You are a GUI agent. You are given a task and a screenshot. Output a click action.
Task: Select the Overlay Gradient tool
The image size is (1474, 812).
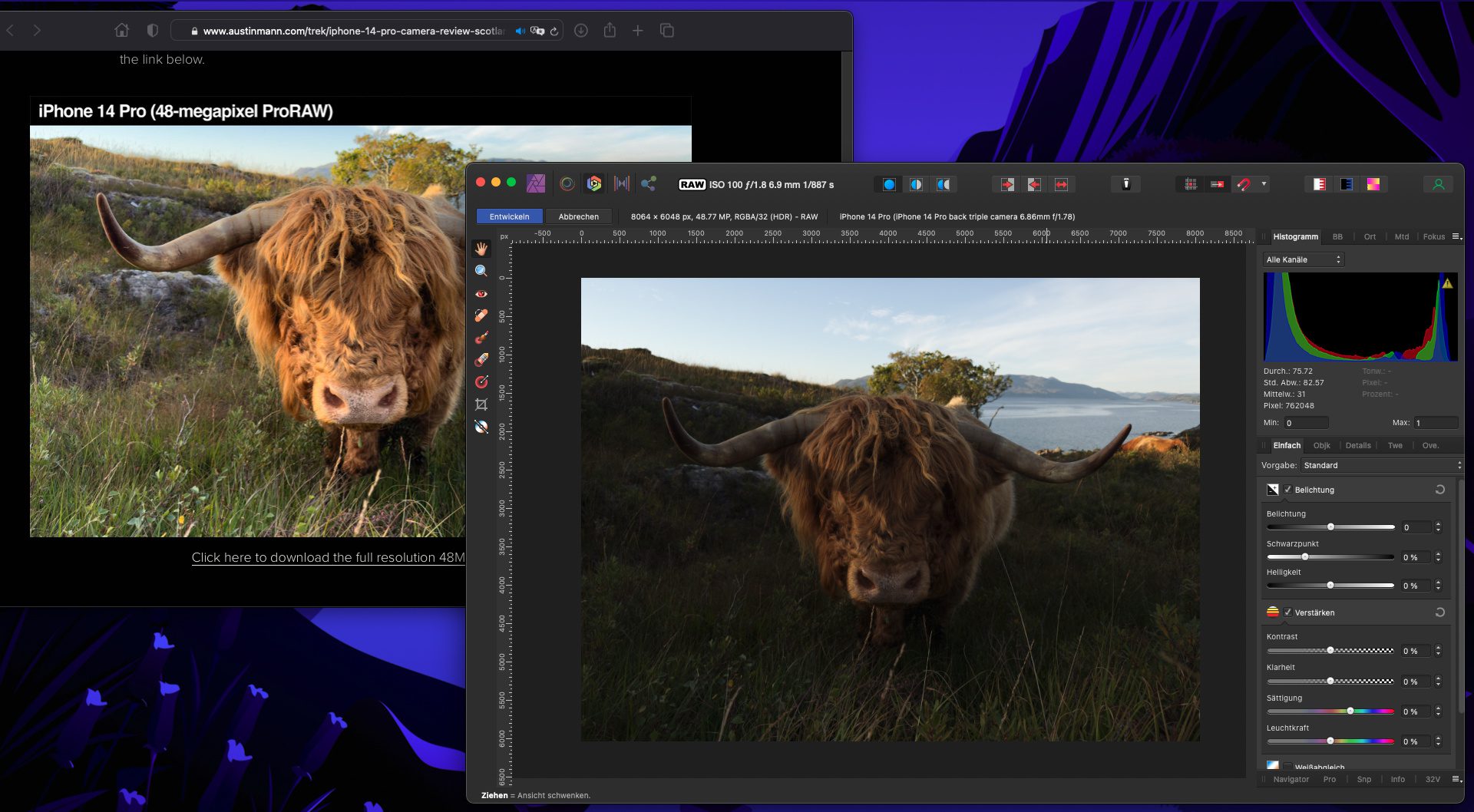(x=481, y=382)
